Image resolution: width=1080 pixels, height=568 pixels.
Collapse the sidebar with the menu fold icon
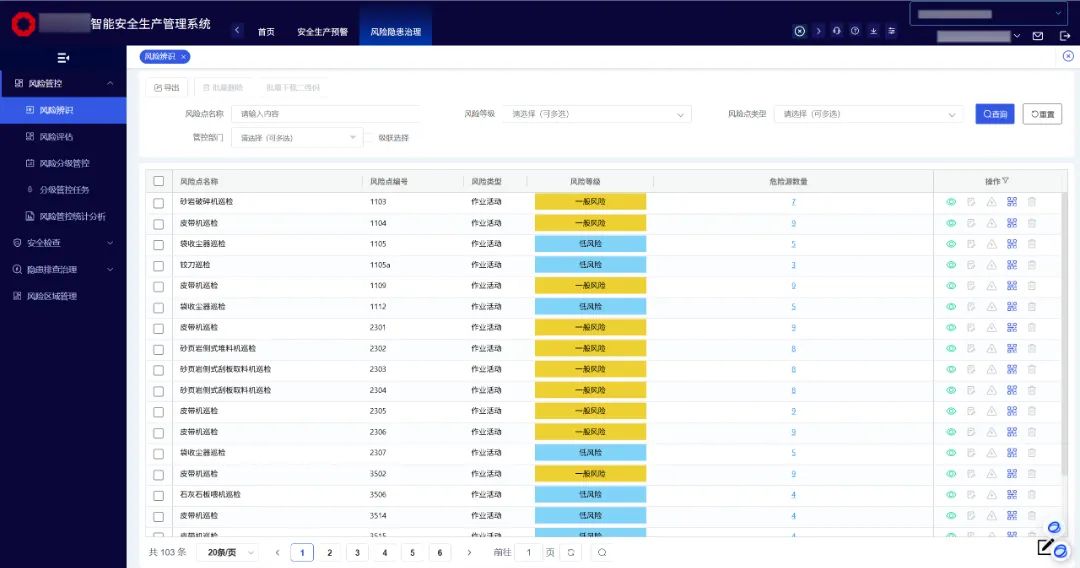[x=63, y=58]
